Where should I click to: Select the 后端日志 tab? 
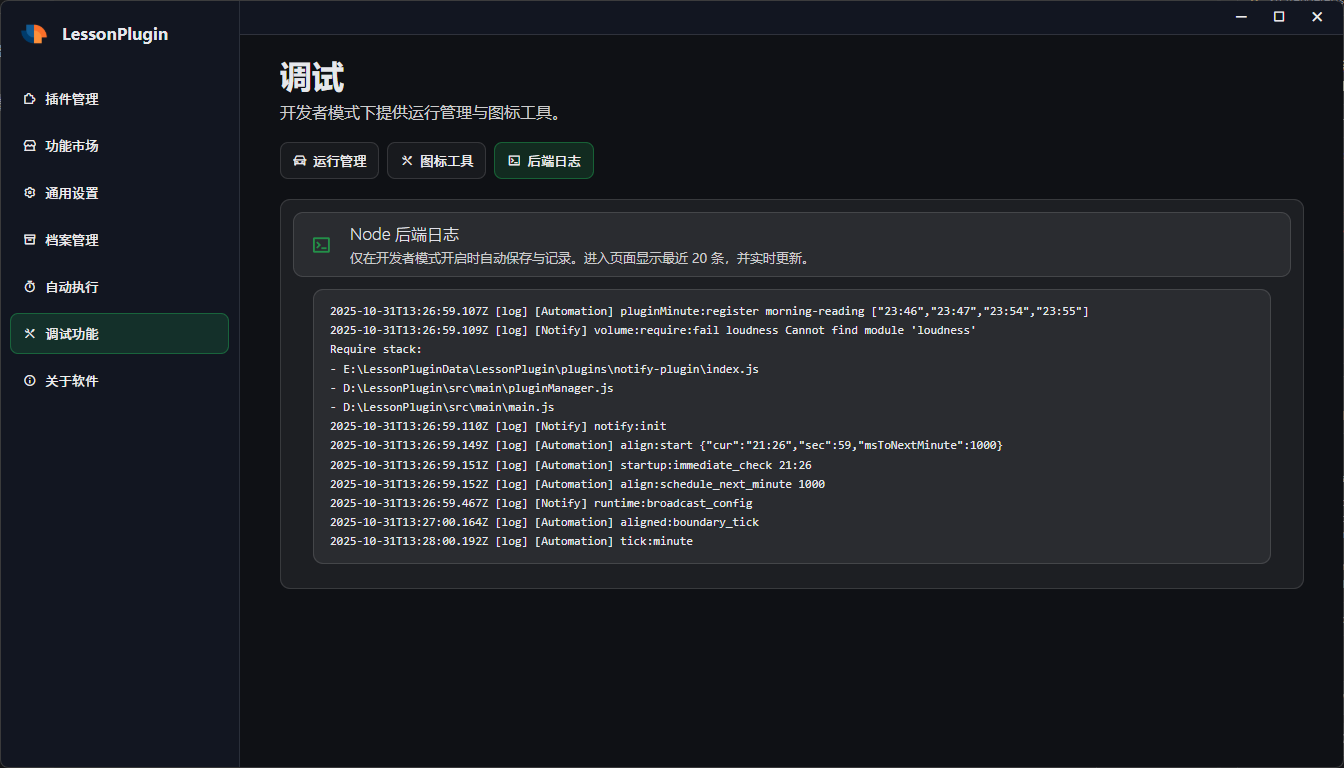pyautogui.click(x=543, y=161)
